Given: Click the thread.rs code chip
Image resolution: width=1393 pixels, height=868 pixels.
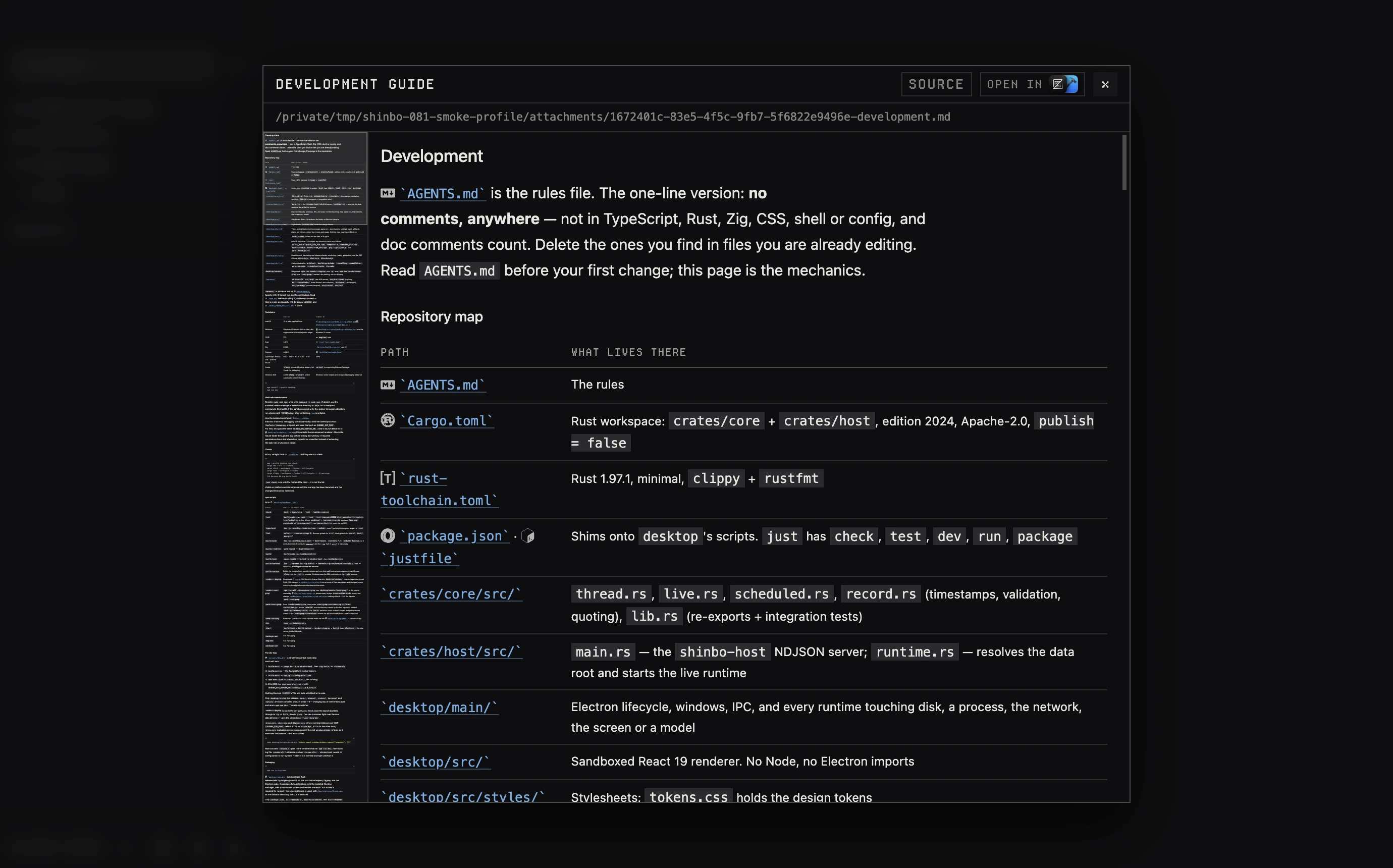Looking at the screenshot, I should click(611, 594).
